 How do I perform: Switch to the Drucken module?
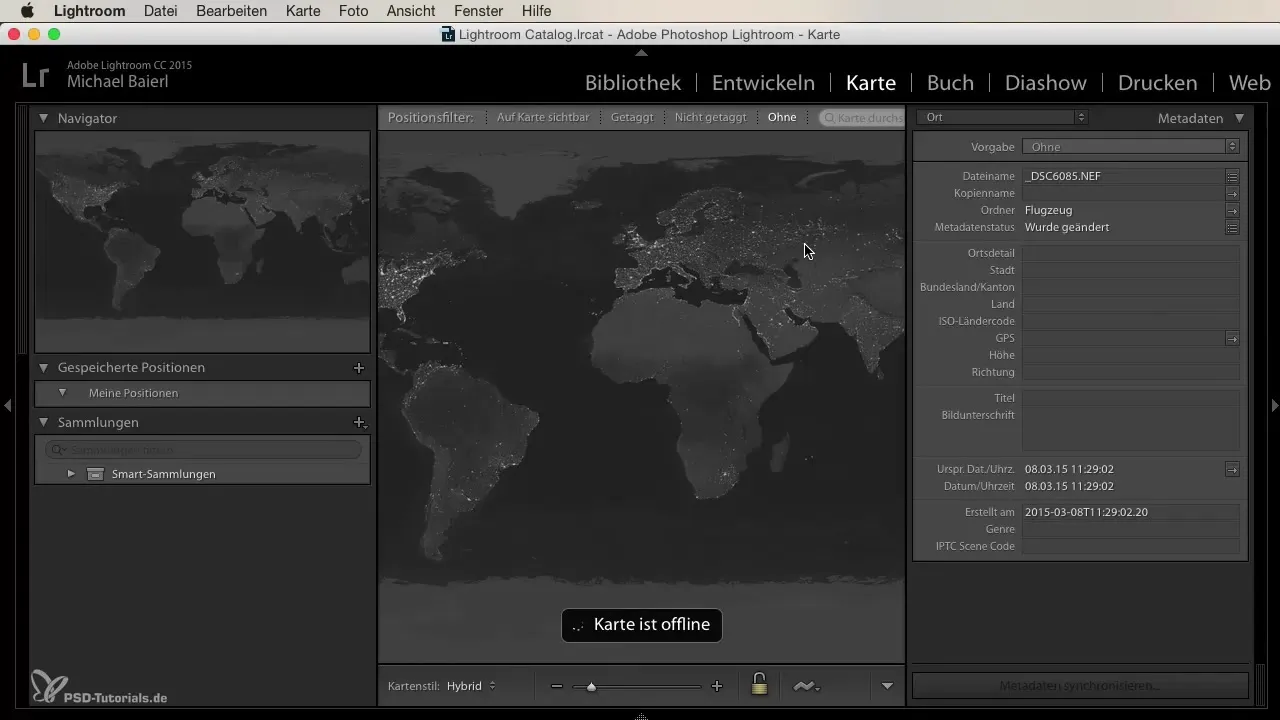pyautogui.click(x=1158, y=83)
